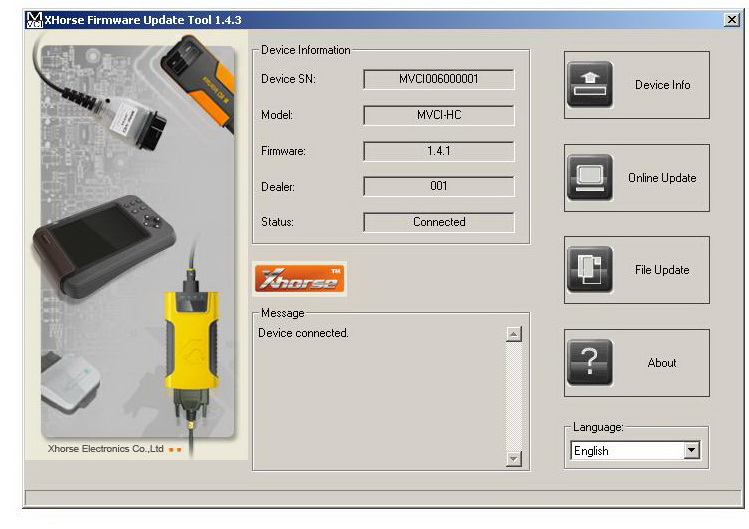Click the window title XHorse Firmware Update Tool

point(143,20)
